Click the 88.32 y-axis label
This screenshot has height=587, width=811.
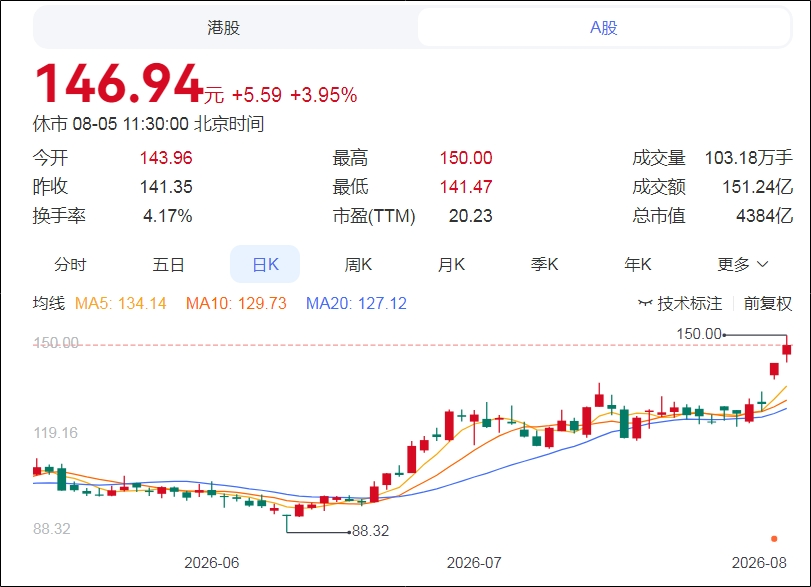pos(52,529)
